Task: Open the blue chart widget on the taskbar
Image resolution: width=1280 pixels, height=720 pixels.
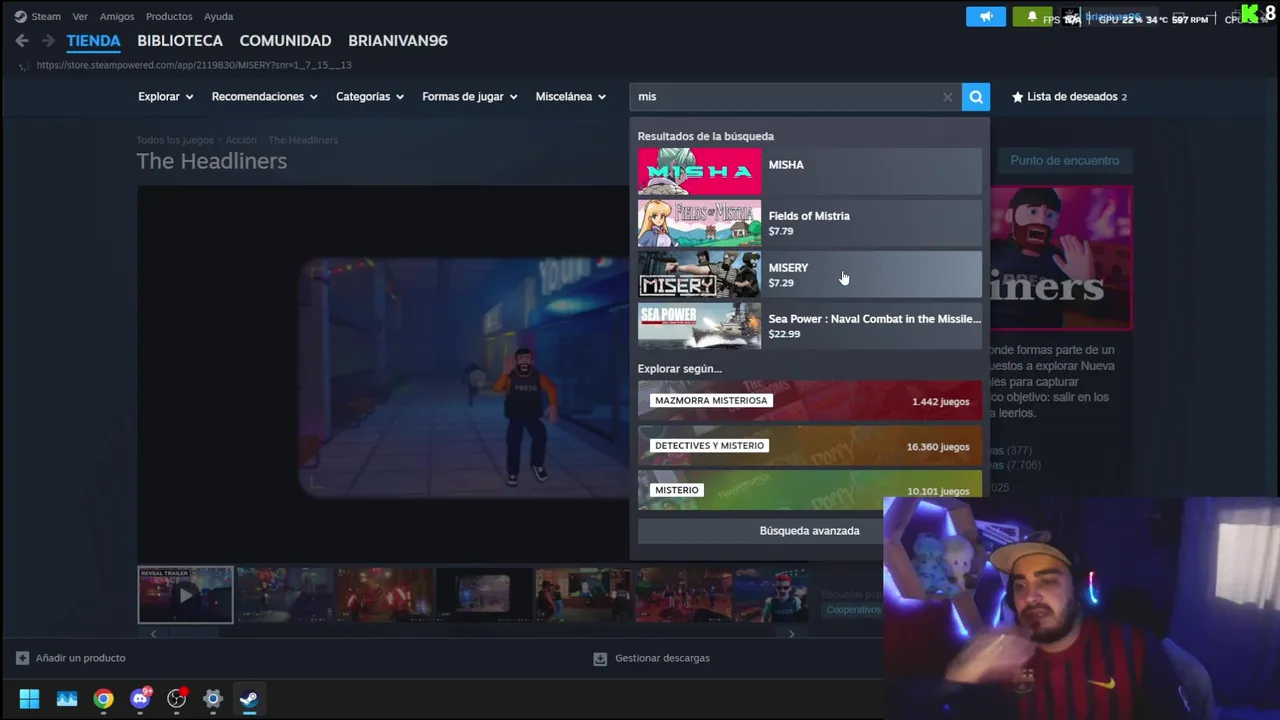Action: coord(67,699)
